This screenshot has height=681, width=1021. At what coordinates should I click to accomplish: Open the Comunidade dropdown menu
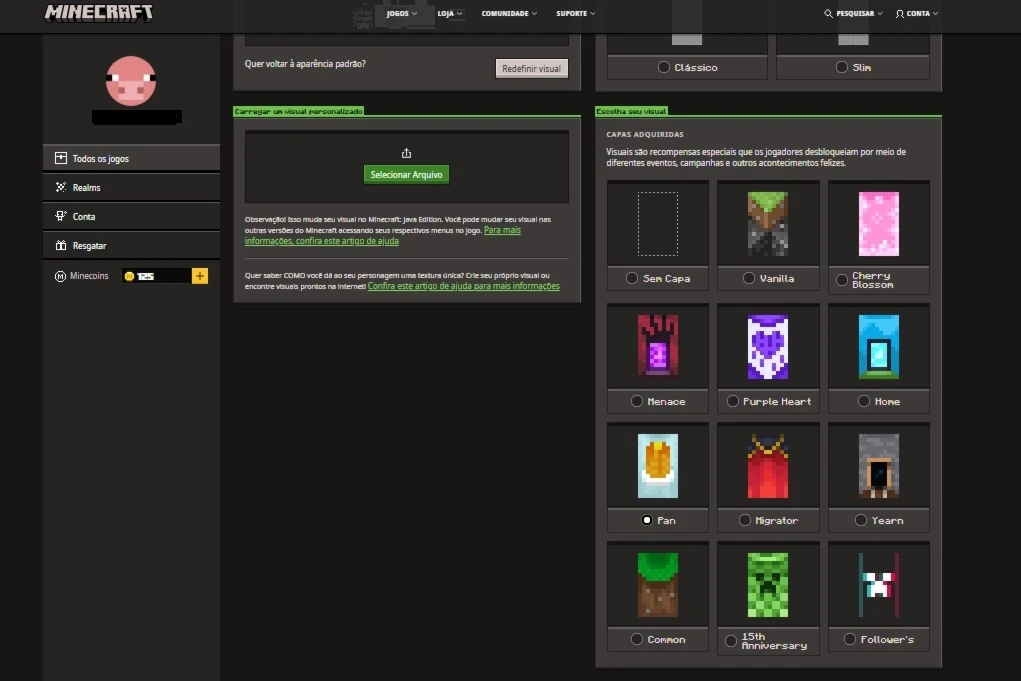[x=509, y=13]
